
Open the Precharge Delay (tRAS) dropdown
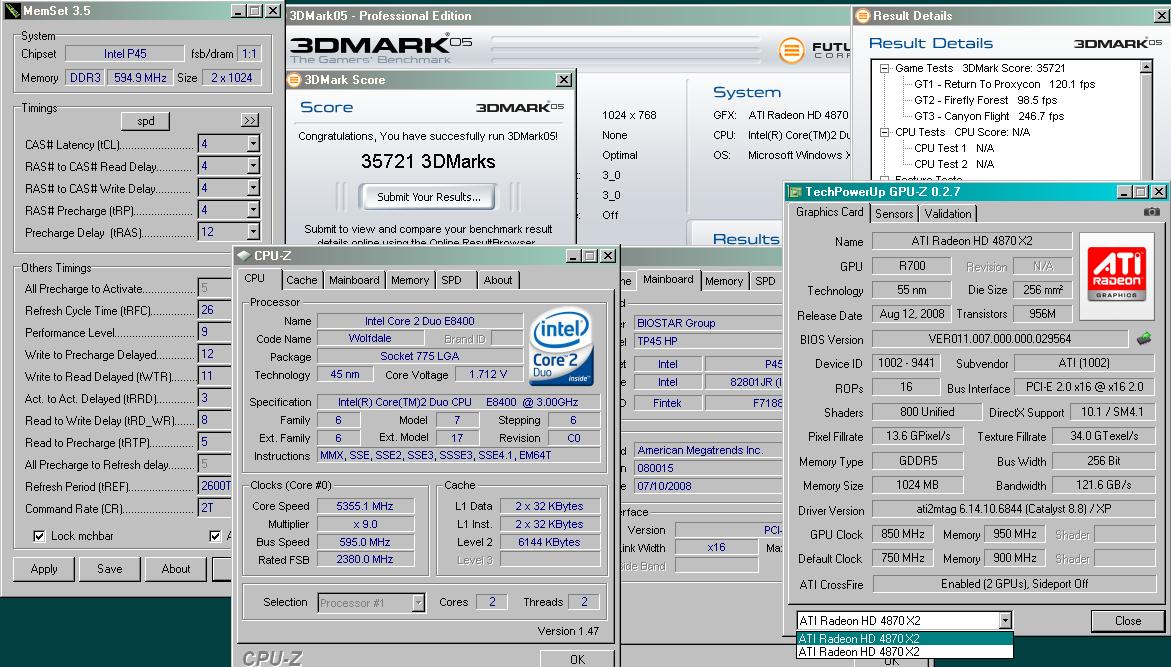tap(253, 232)
